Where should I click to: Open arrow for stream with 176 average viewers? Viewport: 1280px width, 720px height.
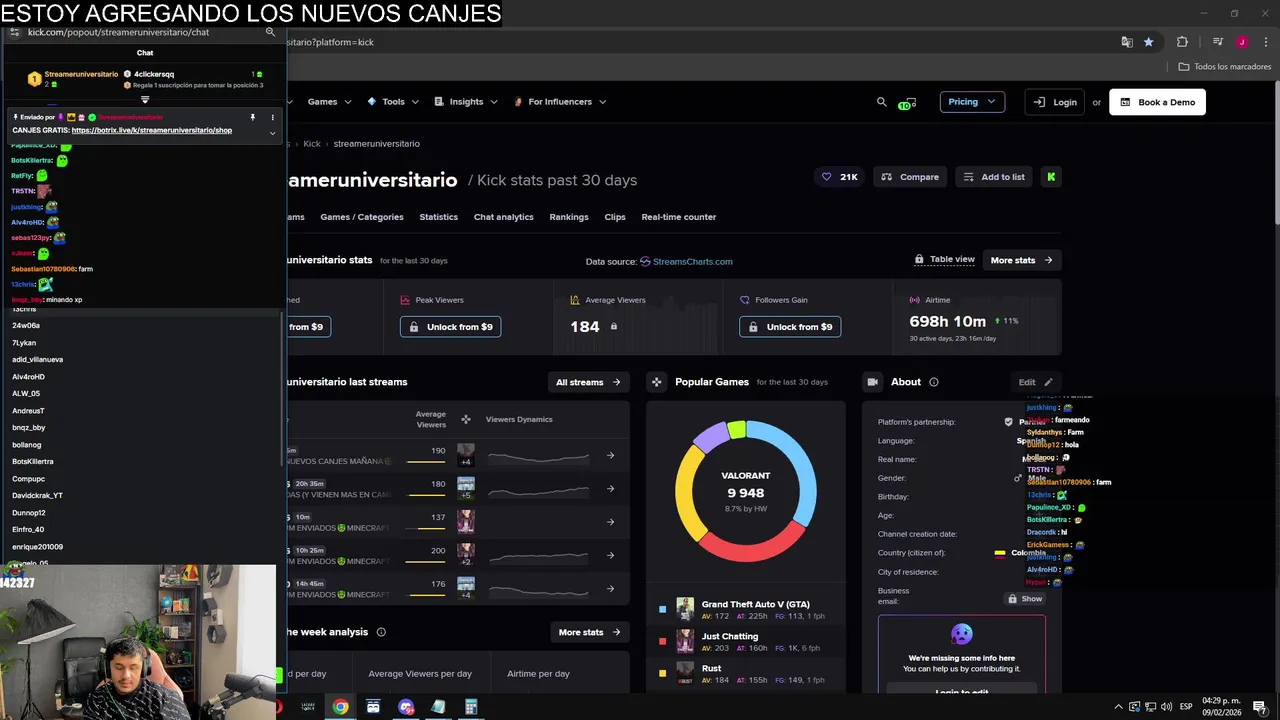[x=610, y=588]
